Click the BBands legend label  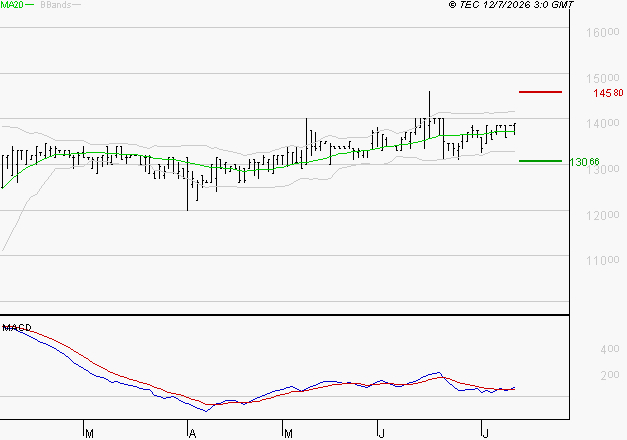click(x=55, y=4)
